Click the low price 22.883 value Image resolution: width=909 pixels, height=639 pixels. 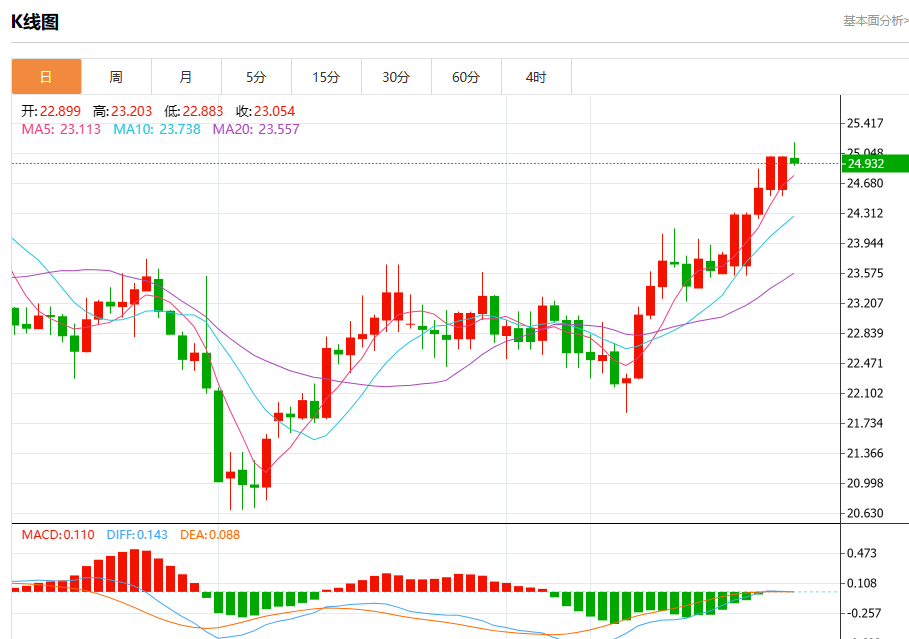point(203,111)
